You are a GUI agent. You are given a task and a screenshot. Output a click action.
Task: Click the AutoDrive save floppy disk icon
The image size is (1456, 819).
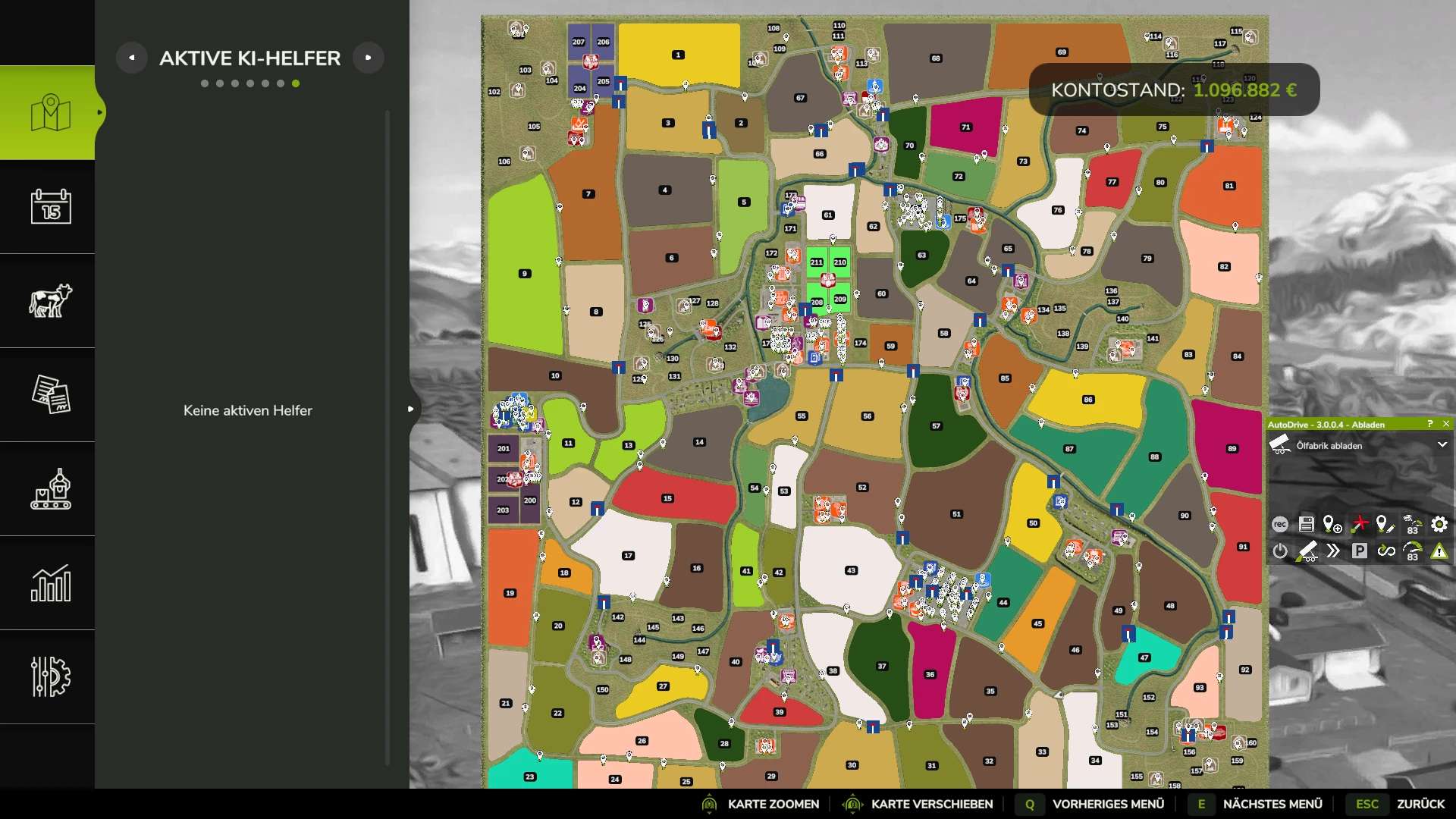pyautogui.click(x=1306, y=524)
